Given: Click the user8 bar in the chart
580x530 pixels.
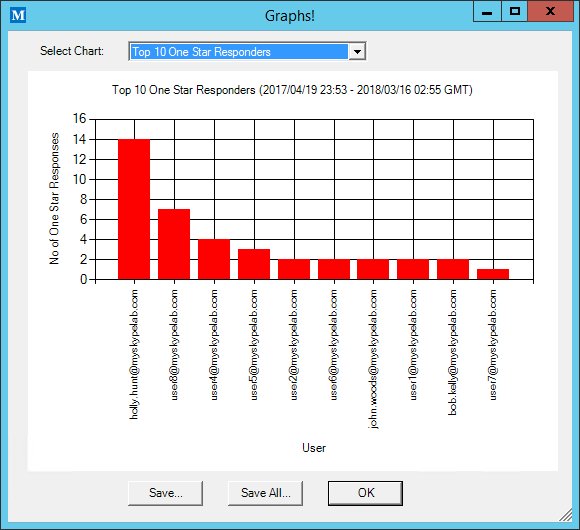Looking at the screenshot, I should tap(174, 244).
